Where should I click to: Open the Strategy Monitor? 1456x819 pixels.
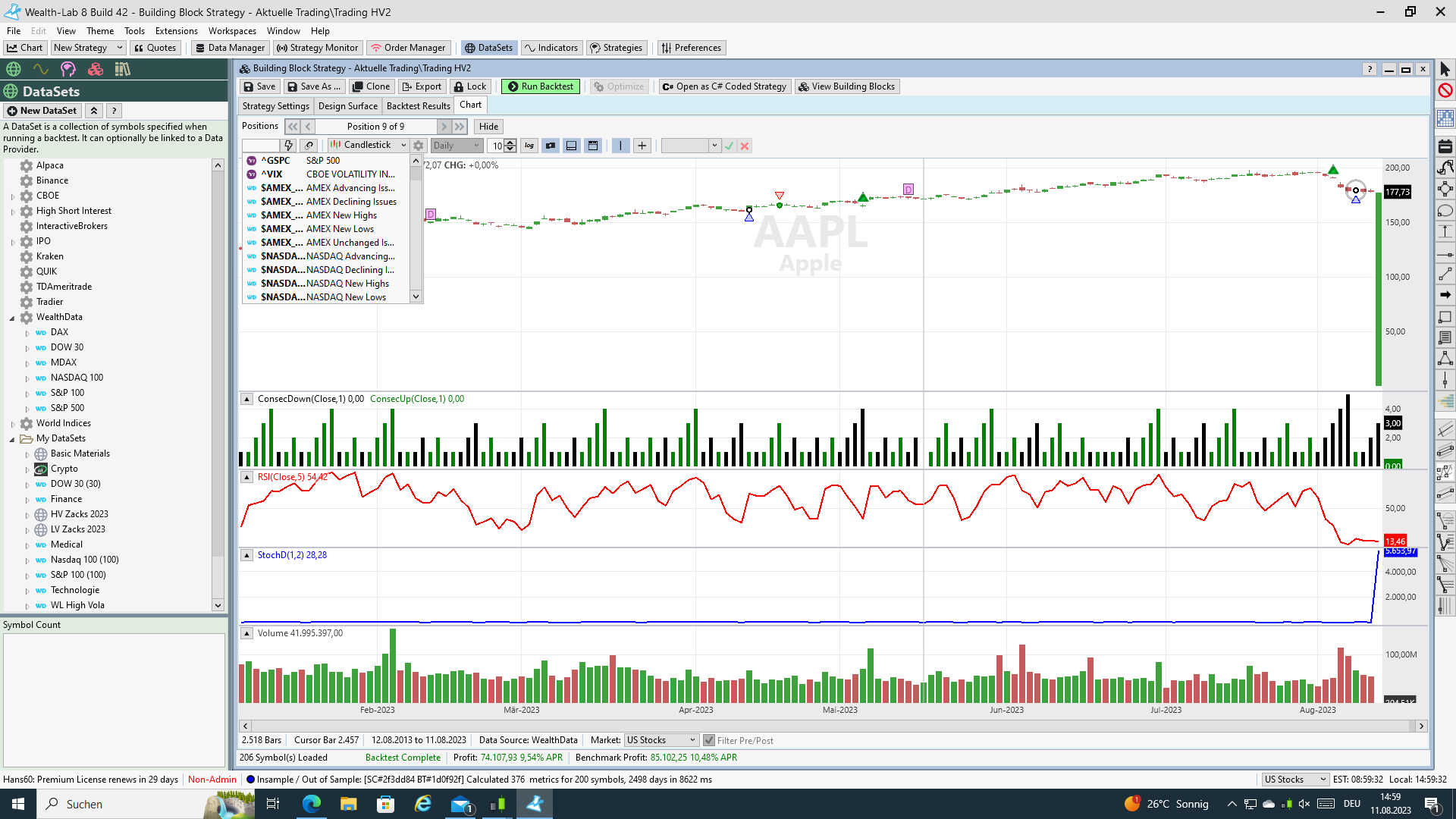tap(317, 48)
